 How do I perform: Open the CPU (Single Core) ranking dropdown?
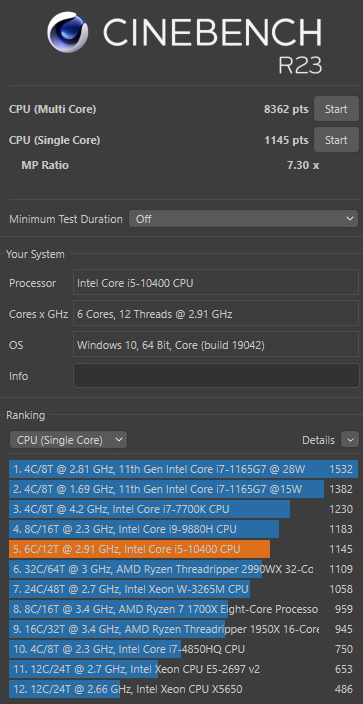68,440
